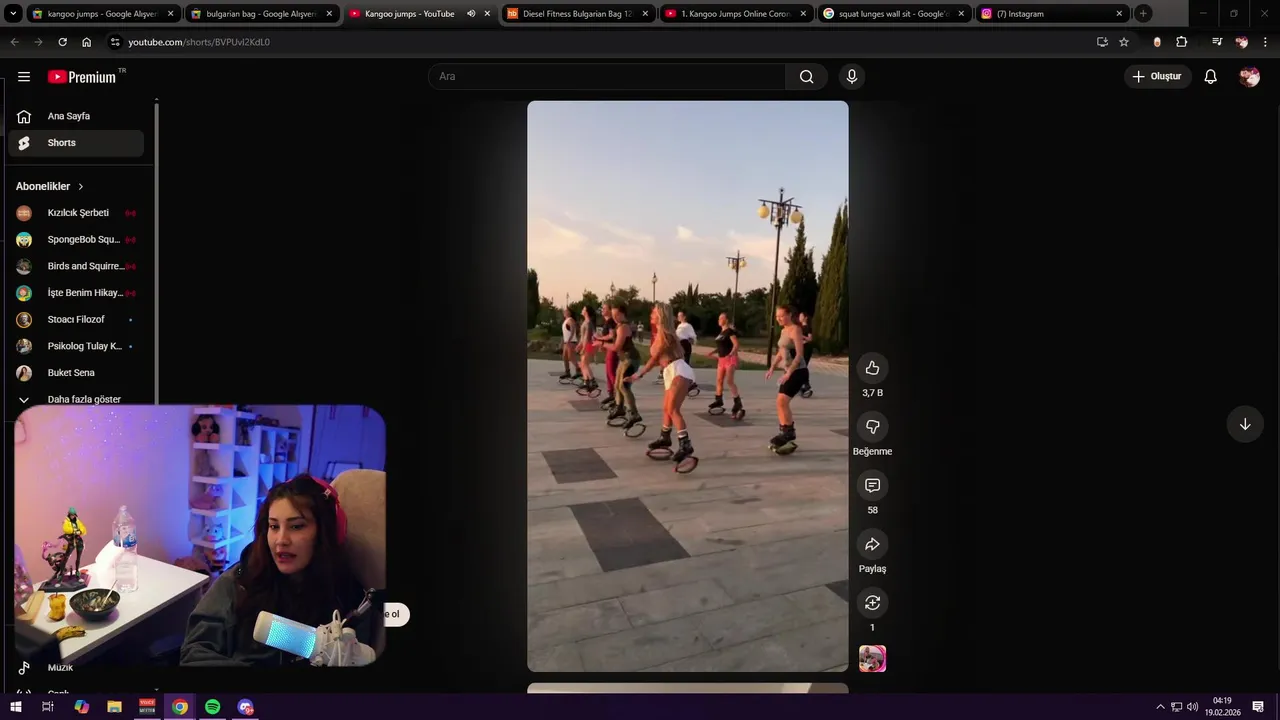
Task: Switch to Instagram tab
Action: click(x=1051, y=14)
